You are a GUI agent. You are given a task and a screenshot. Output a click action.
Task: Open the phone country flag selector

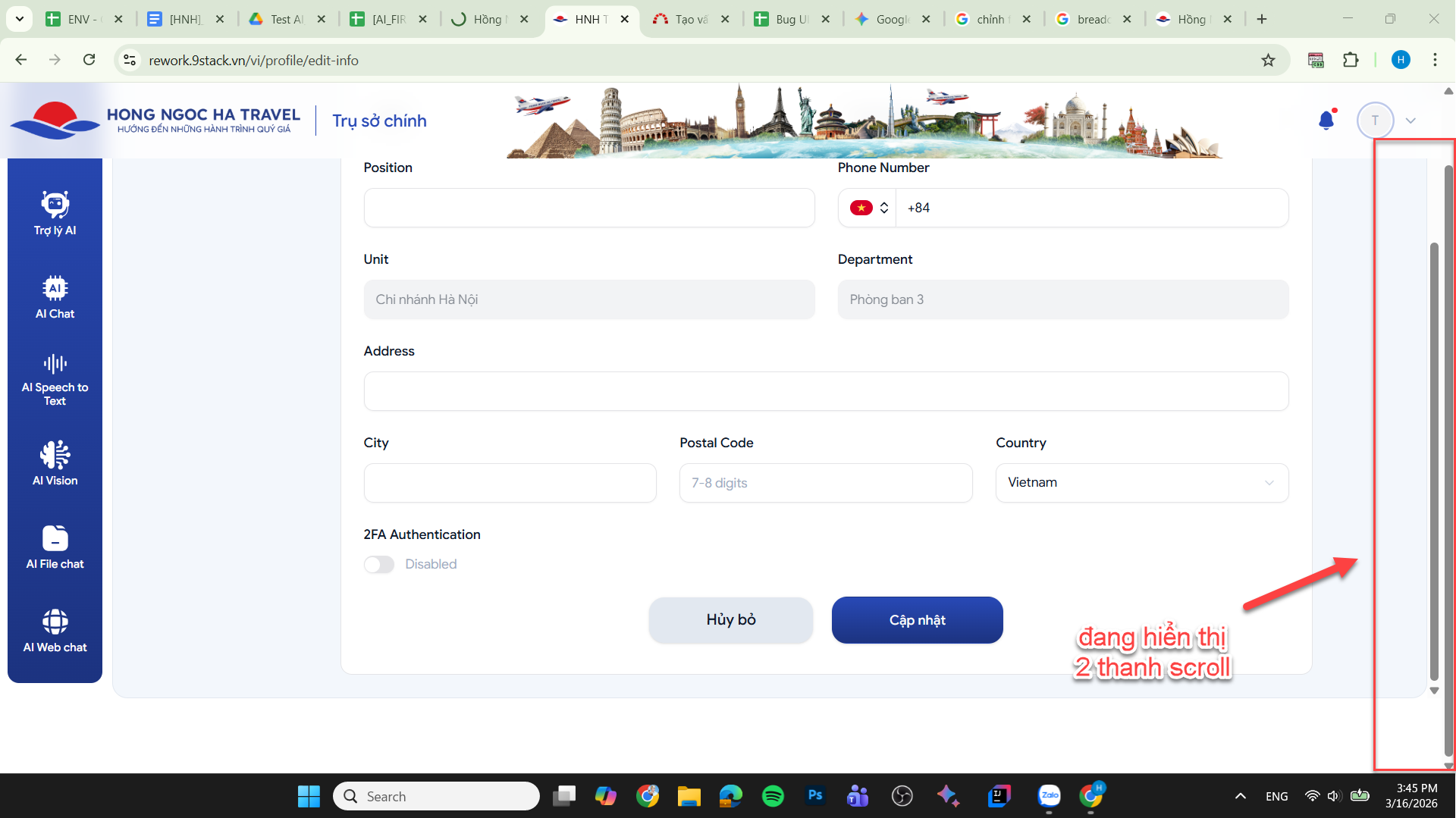[x=868, y=208]
